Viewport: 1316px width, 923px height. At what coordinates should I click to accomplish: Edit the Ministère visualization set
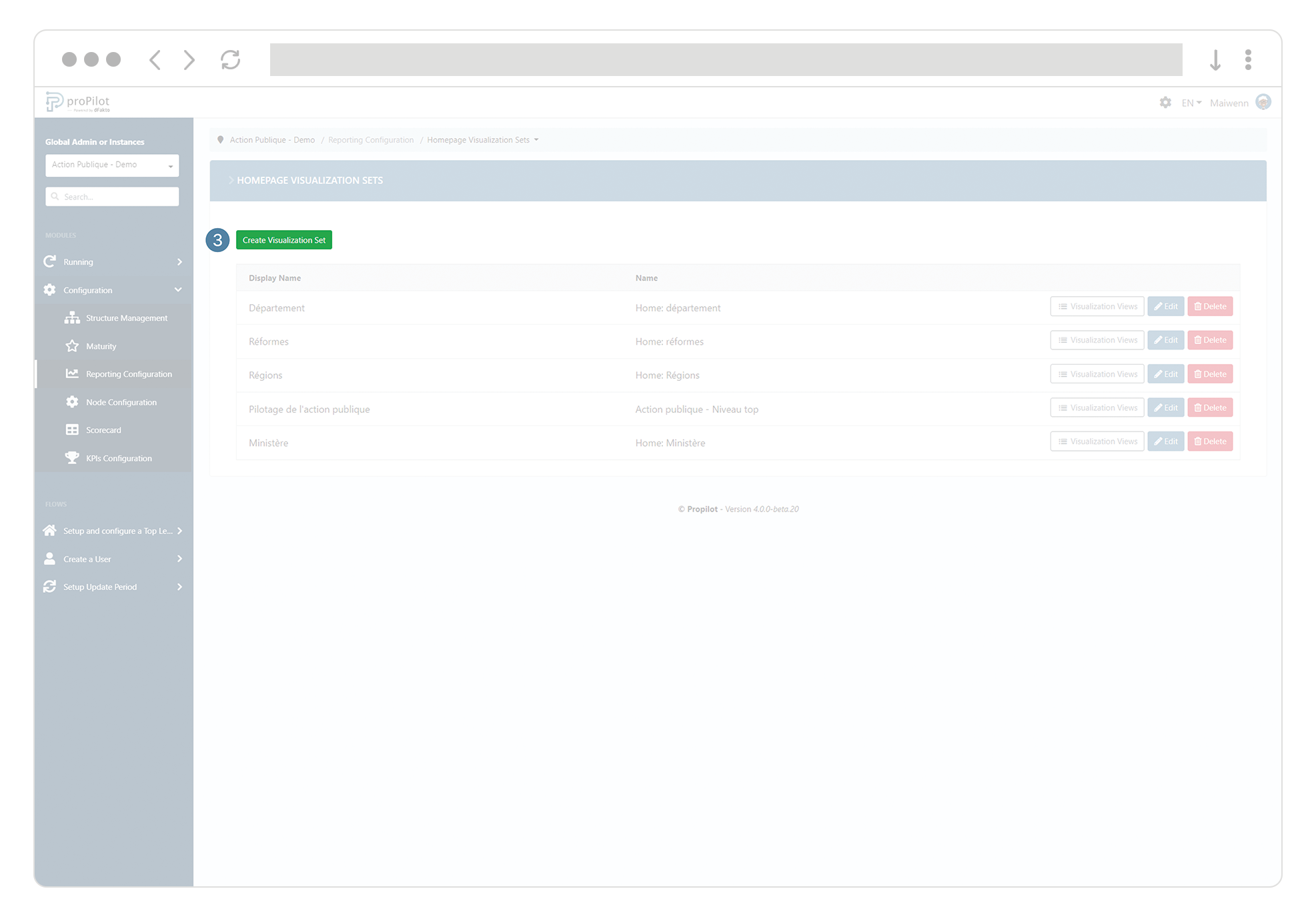click(x=1165, y=441)
